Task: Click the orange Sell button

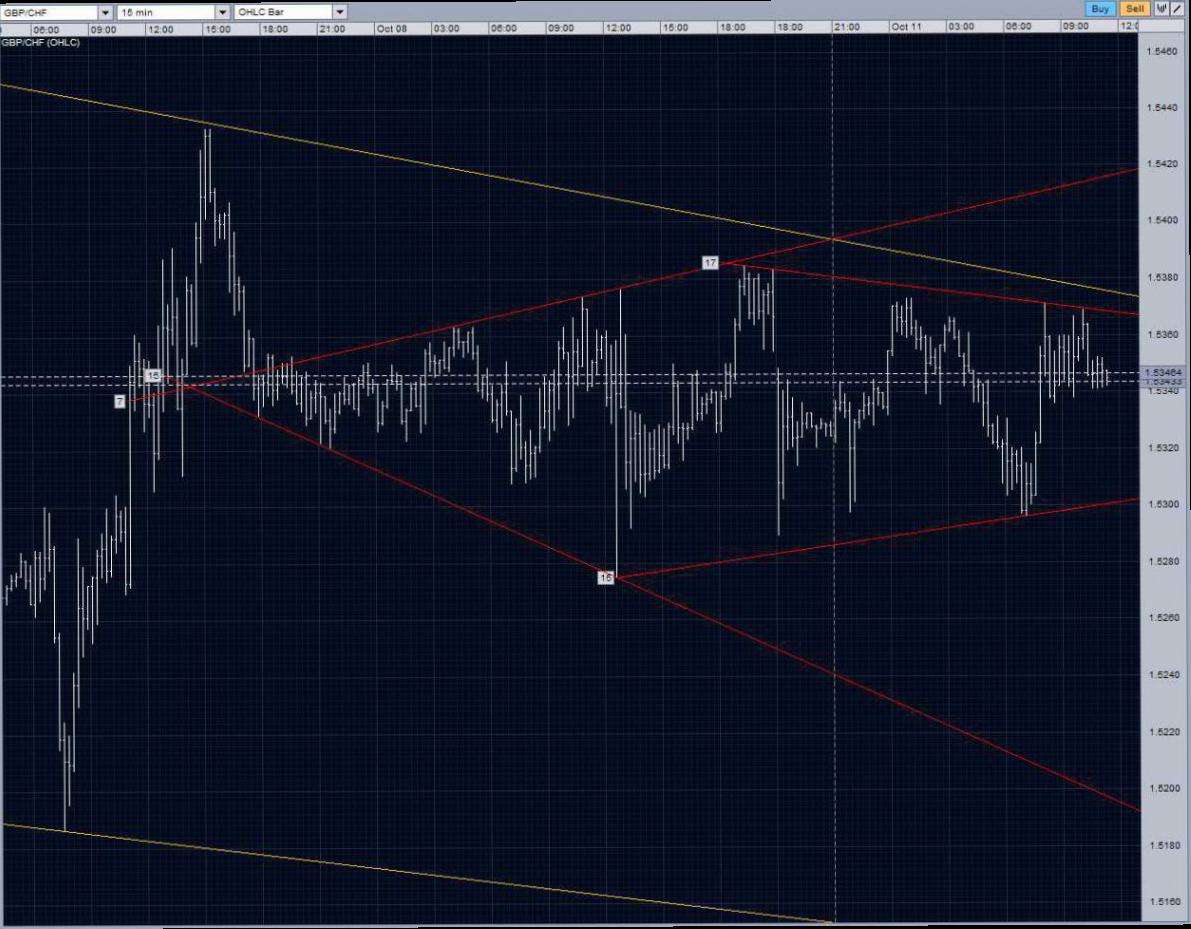Action: (1134, 9)
